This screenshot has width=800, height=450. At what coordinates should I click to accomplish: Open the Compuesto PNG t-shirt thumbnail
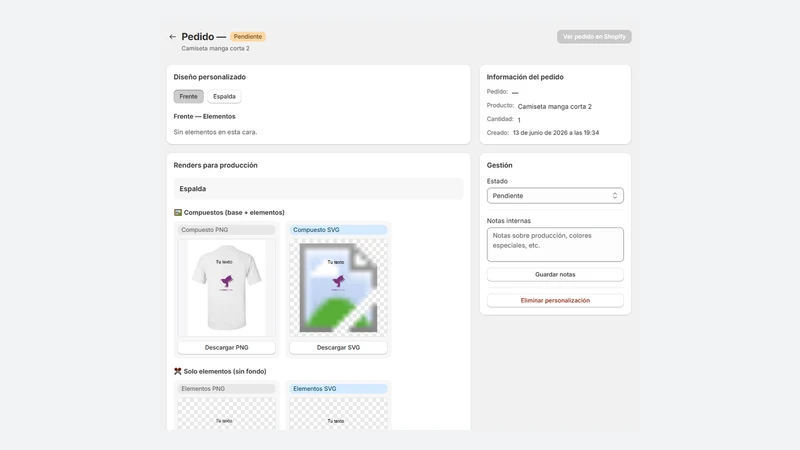227,287
